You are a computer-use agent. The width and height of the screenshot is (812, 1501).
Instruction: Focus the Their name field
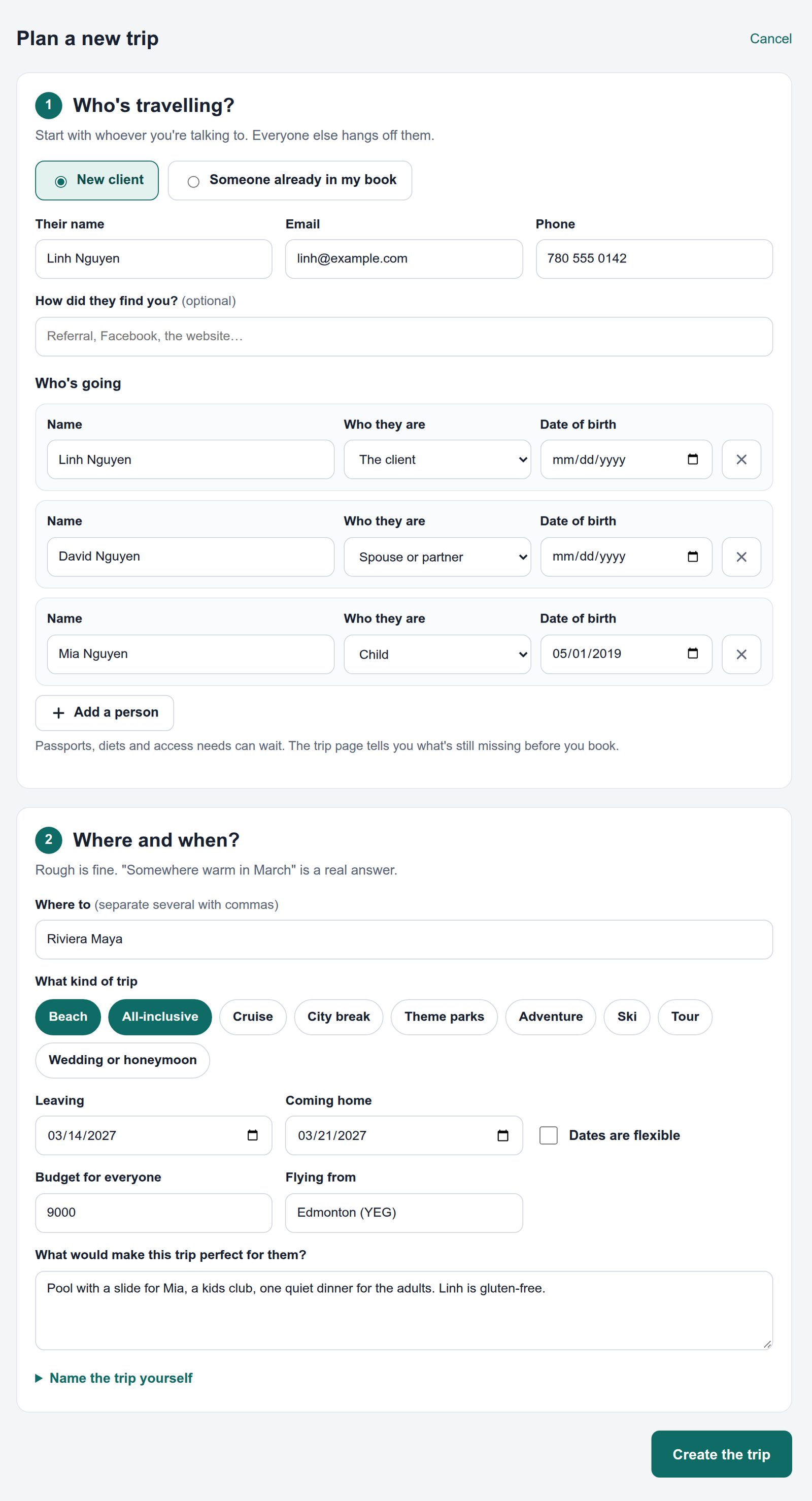coord(154,258)
